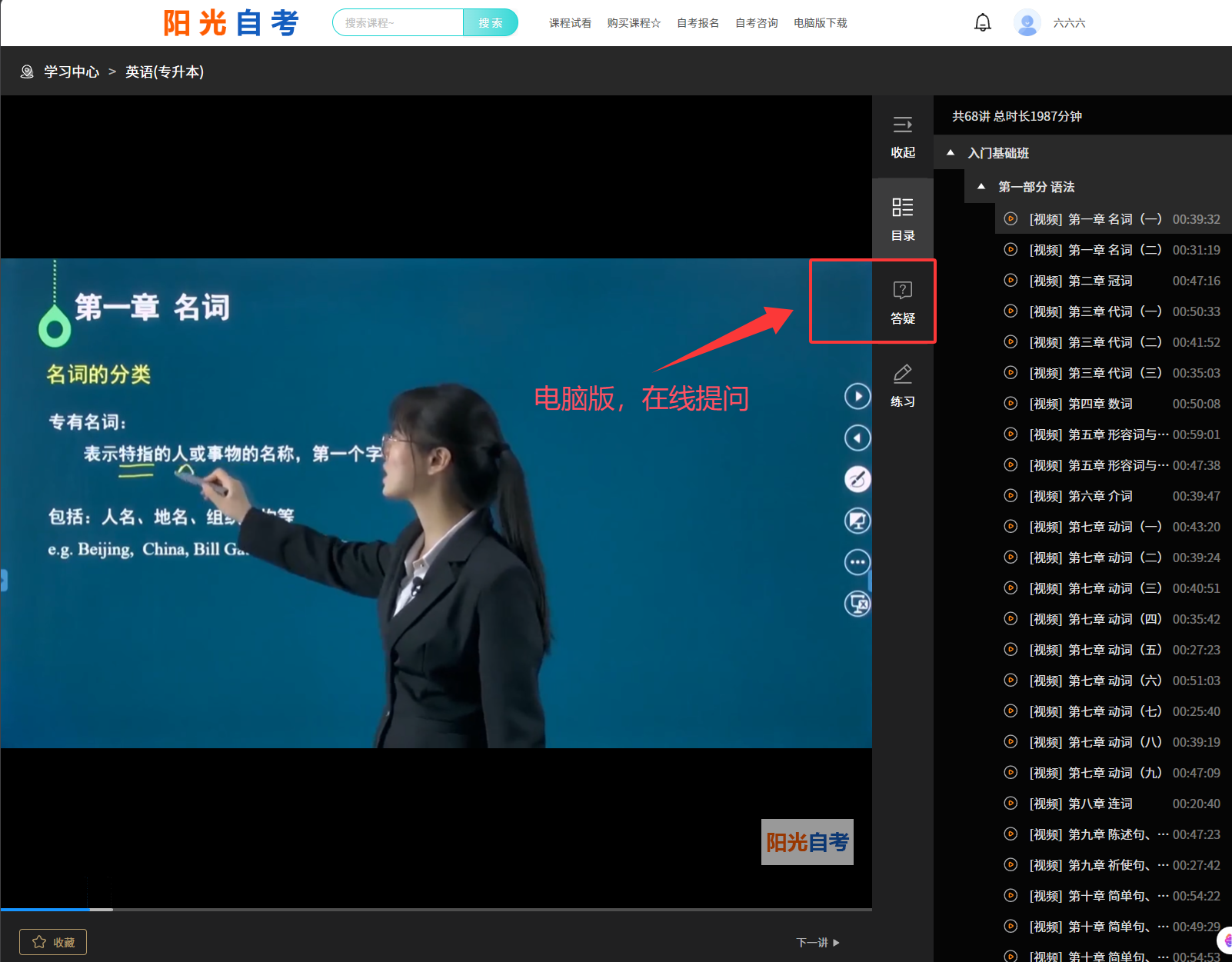The image size is (1232, 962).
Task: Open the 答疑 Q&A panel
Action: pyautogui.click(x=902, y=302)
